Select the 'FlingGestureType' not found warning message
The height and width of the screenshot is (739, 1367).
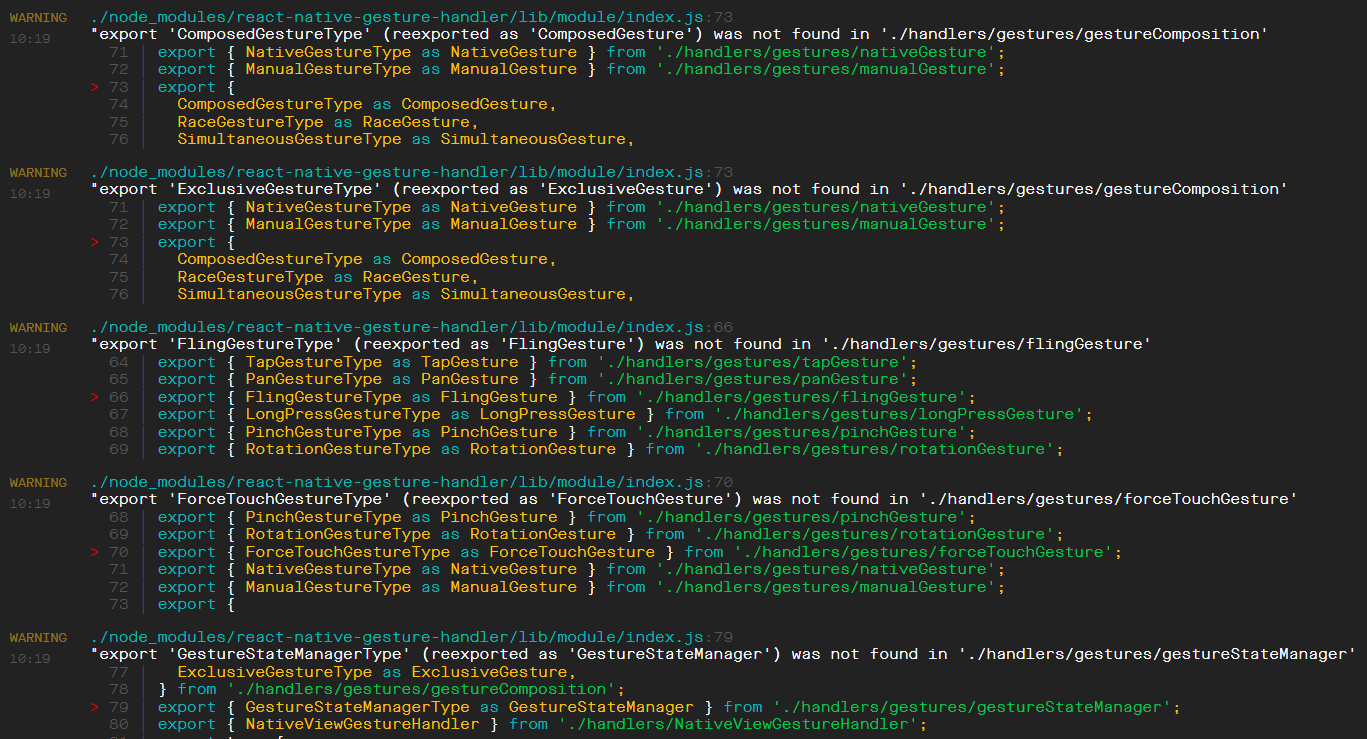click(621, 344)
